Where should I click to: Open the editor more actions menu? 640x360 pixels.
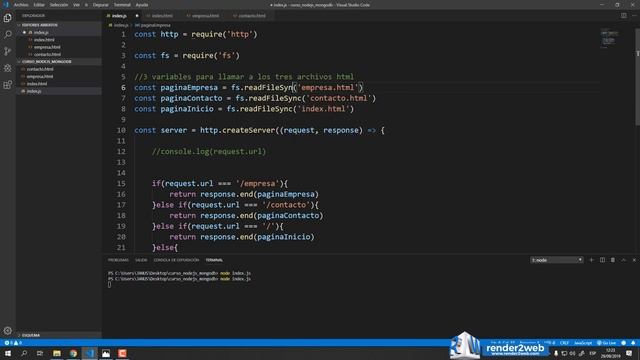(x=634, y=16)
